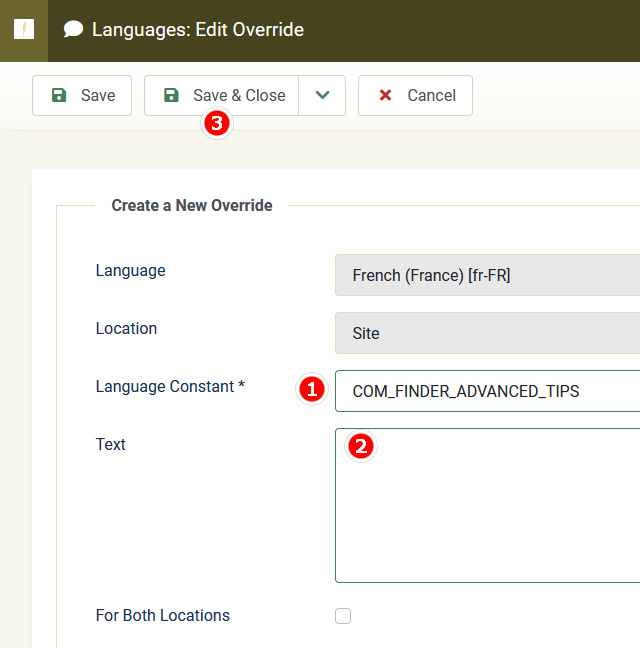Click the French (France) Language field

[490, 275]
